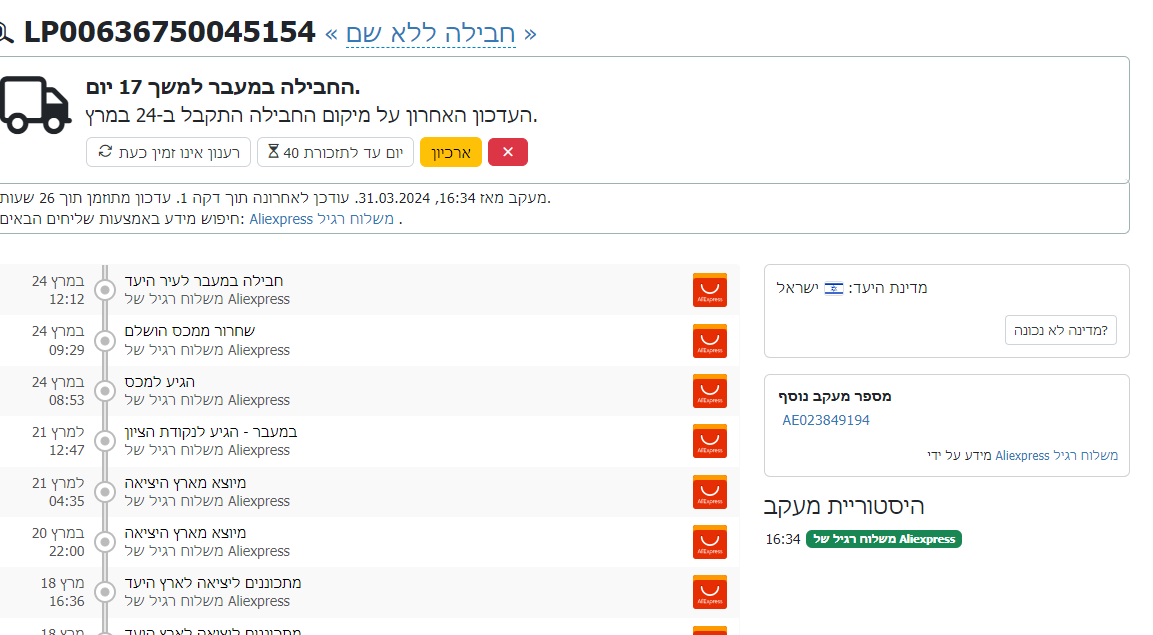The width and height of the screenshot is (1153, 635).
Task: Open the 40 days reminder button
Action: coord(335,152)
